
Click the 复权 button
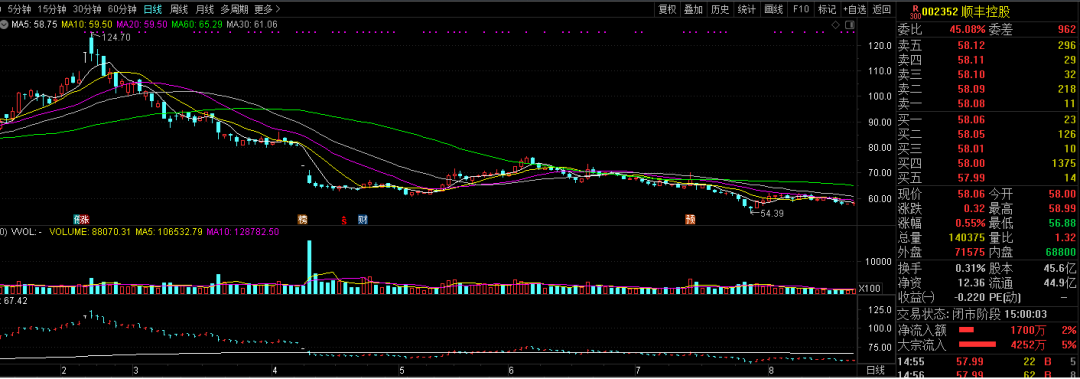[667, 9]
